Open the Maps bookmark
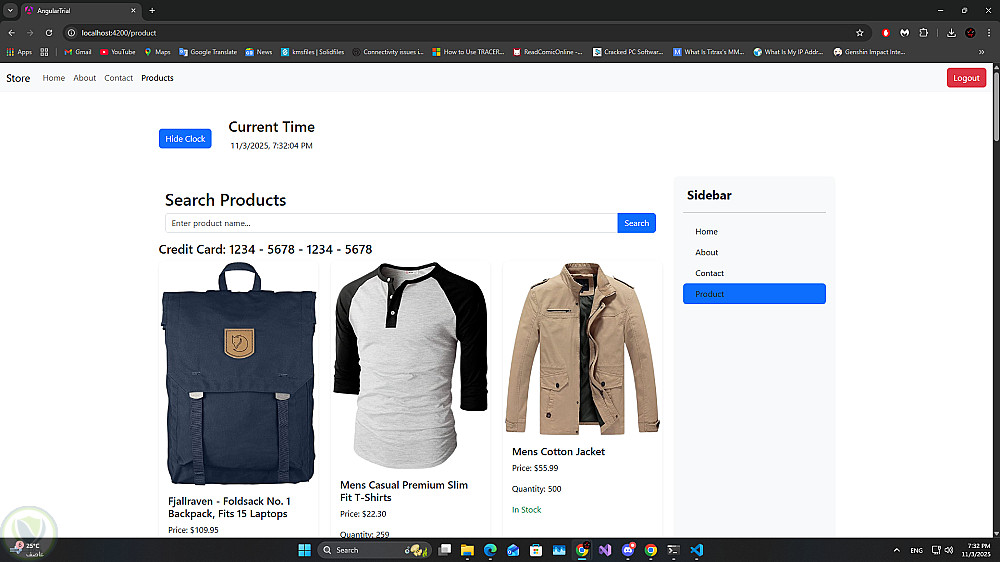The width and height of the screenshot is (1000, 562). click(158, 52)
